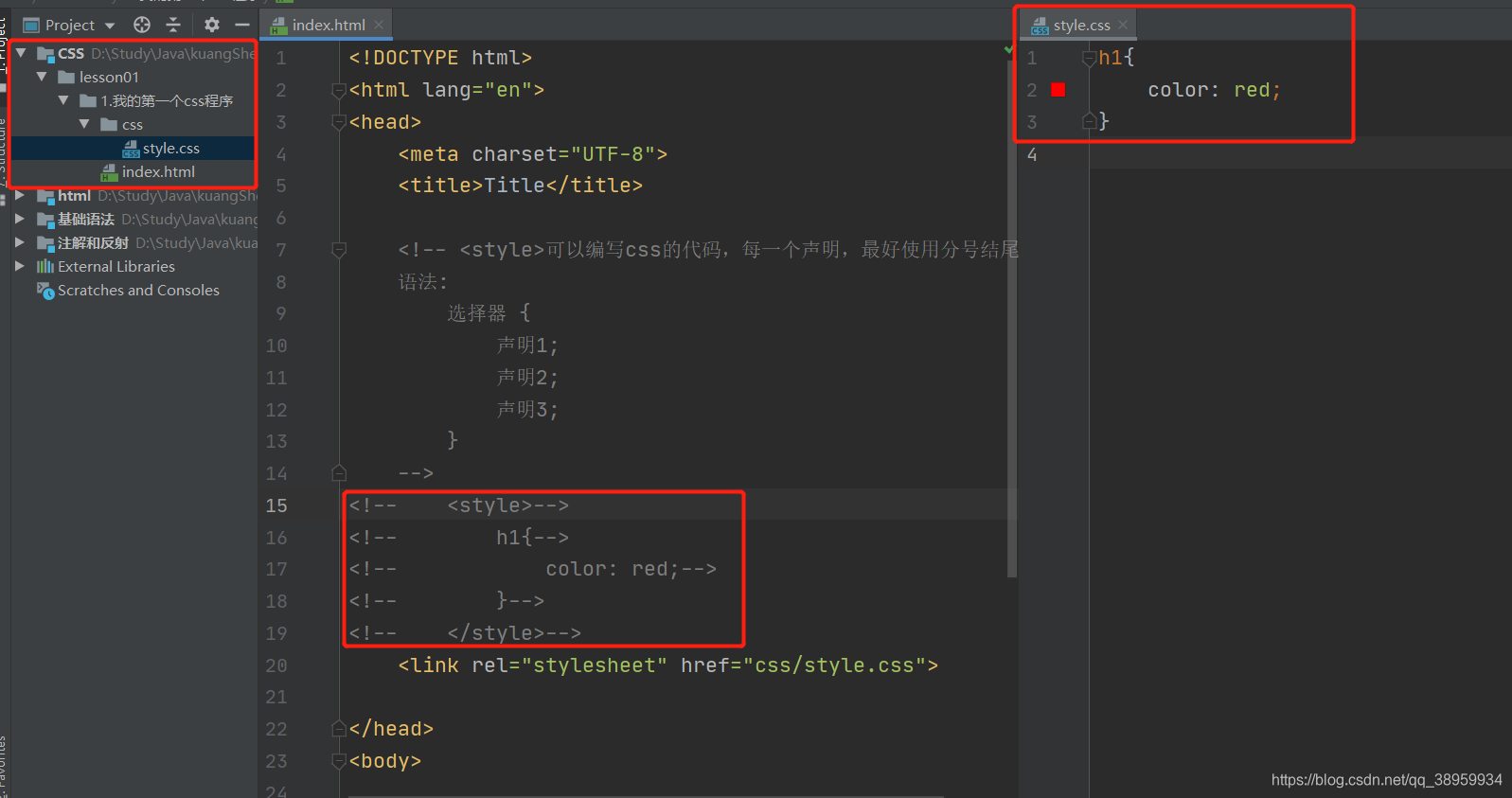Fold the html tag at line 2
Screen dimensions: 1512x798
pos(339,90)
